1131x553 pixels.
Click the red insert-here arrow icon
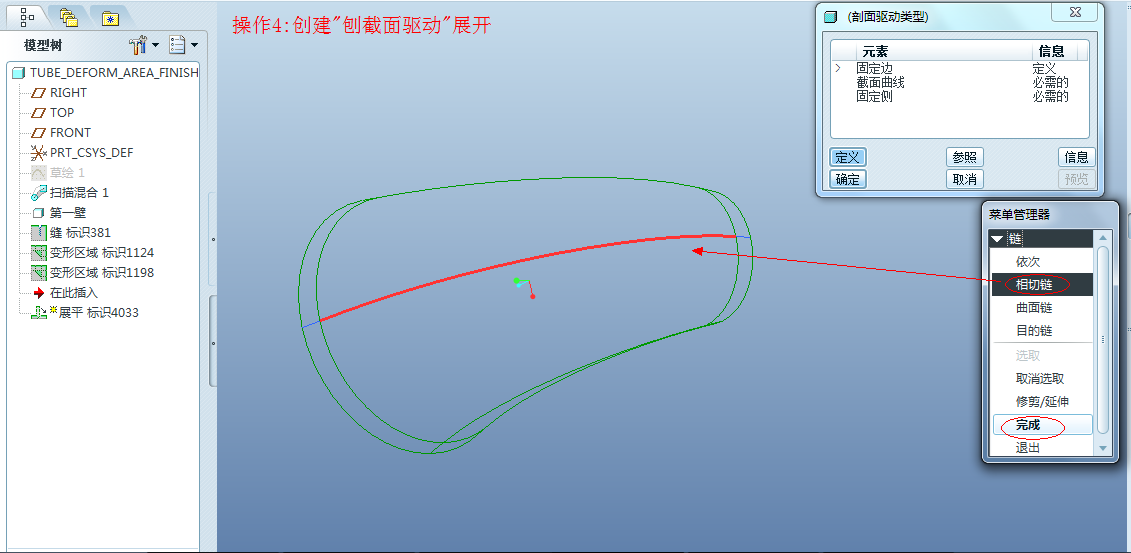click(39, 293)
